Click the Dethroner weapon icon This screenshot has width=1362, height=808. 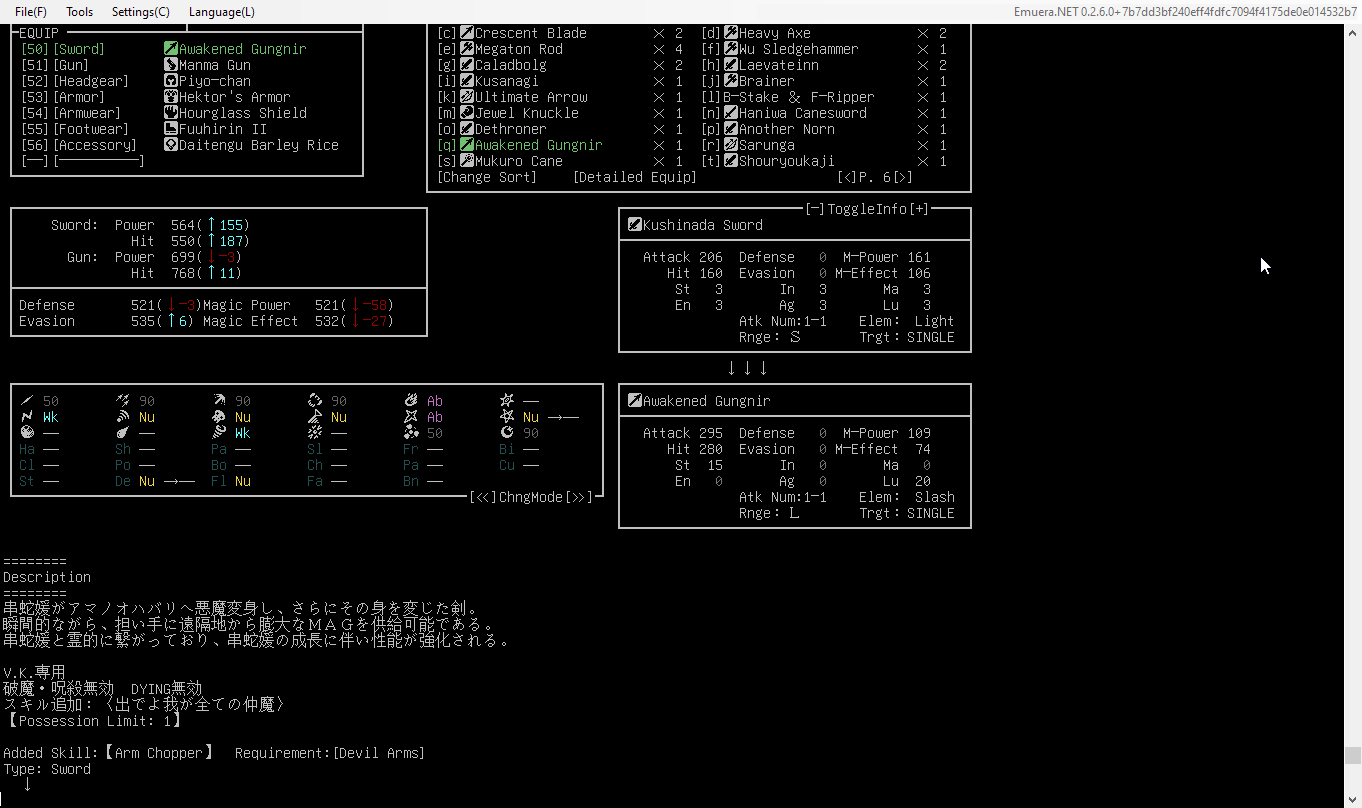(467, 129)
